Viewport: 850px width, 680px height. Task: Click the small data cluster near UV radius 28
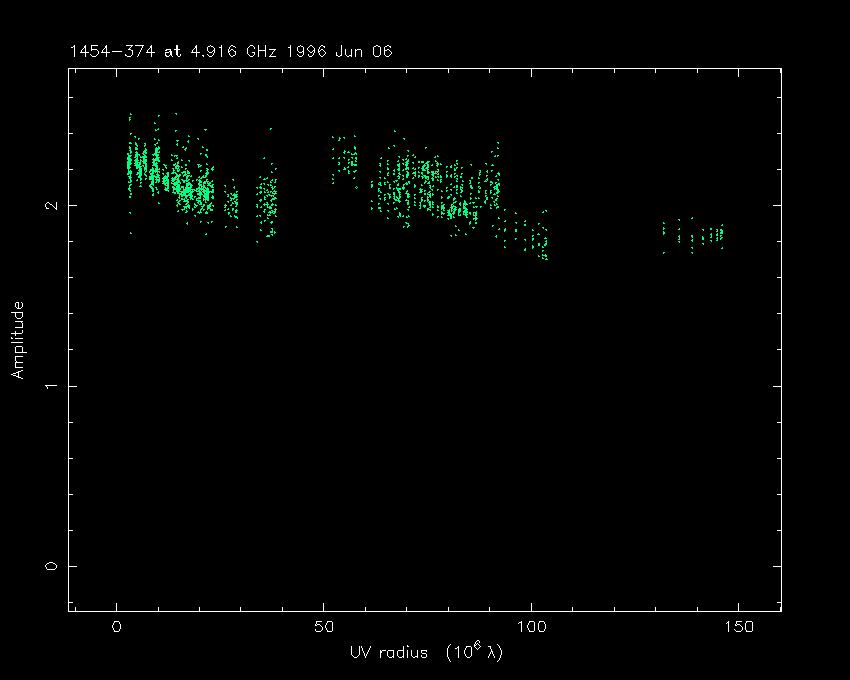[231, 205]
